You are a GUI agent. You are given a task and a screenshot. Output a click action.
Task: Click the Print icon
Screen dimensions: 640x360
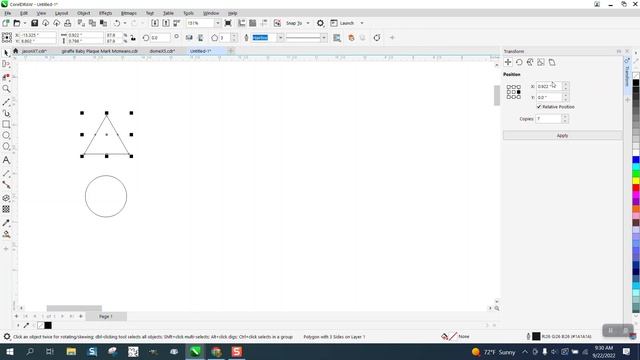coord(67,23)
